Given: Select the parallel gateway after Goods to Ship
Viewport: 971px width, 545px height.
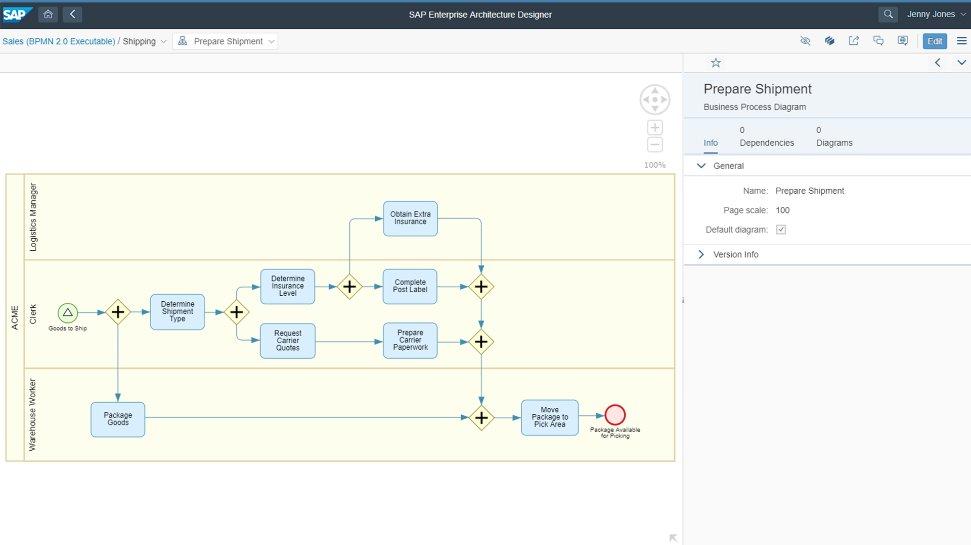Looking at the screenshot, I should [118, 312].
